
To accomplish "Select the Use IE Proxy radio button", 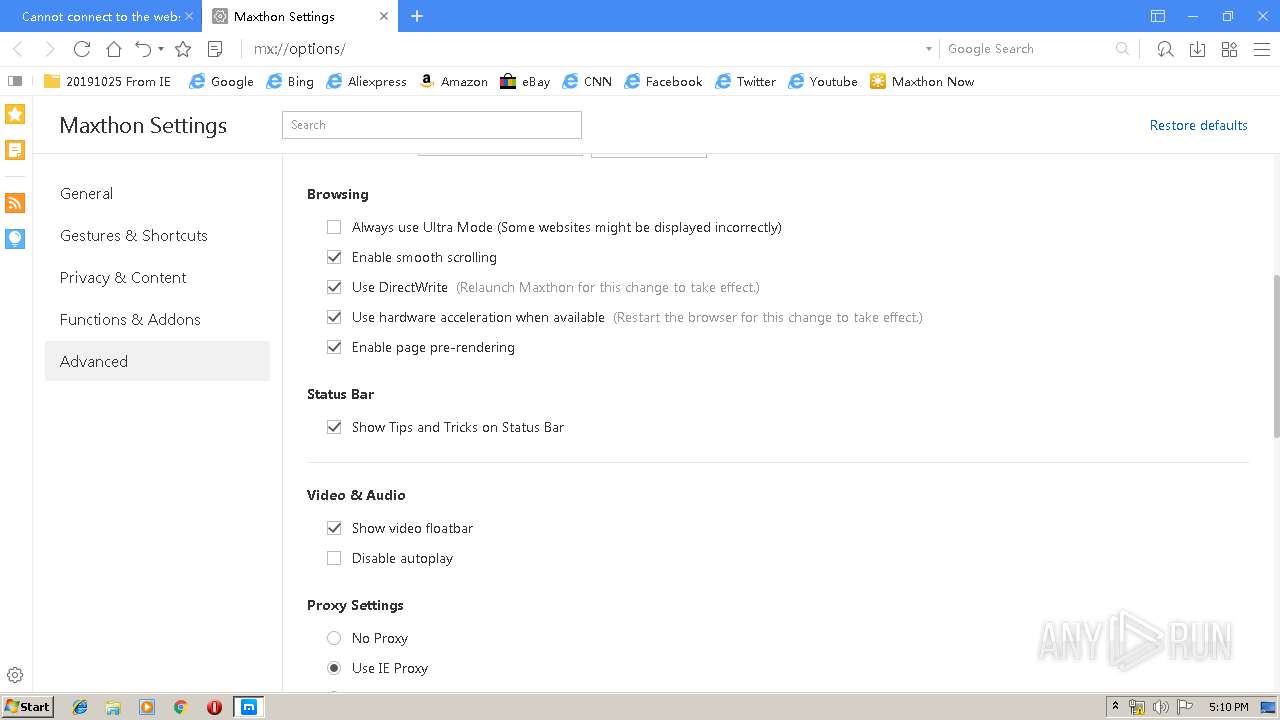I will pos(334,668).
